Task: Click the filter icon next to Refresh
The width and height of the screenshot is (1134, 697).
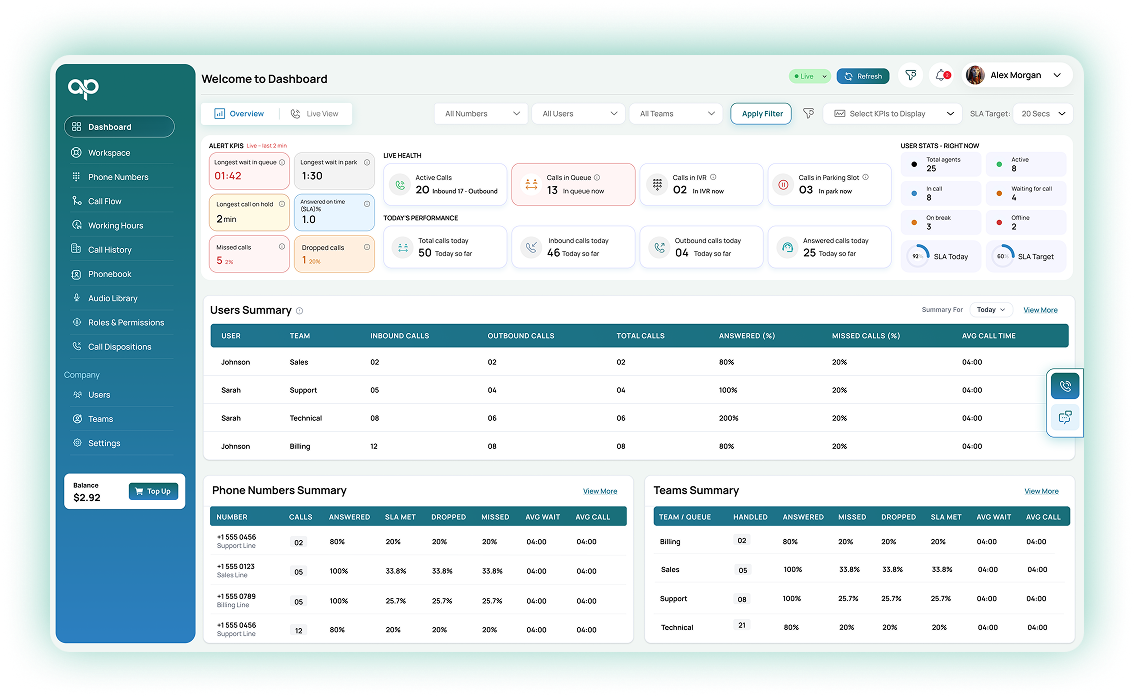Action: tap(910, 76)
